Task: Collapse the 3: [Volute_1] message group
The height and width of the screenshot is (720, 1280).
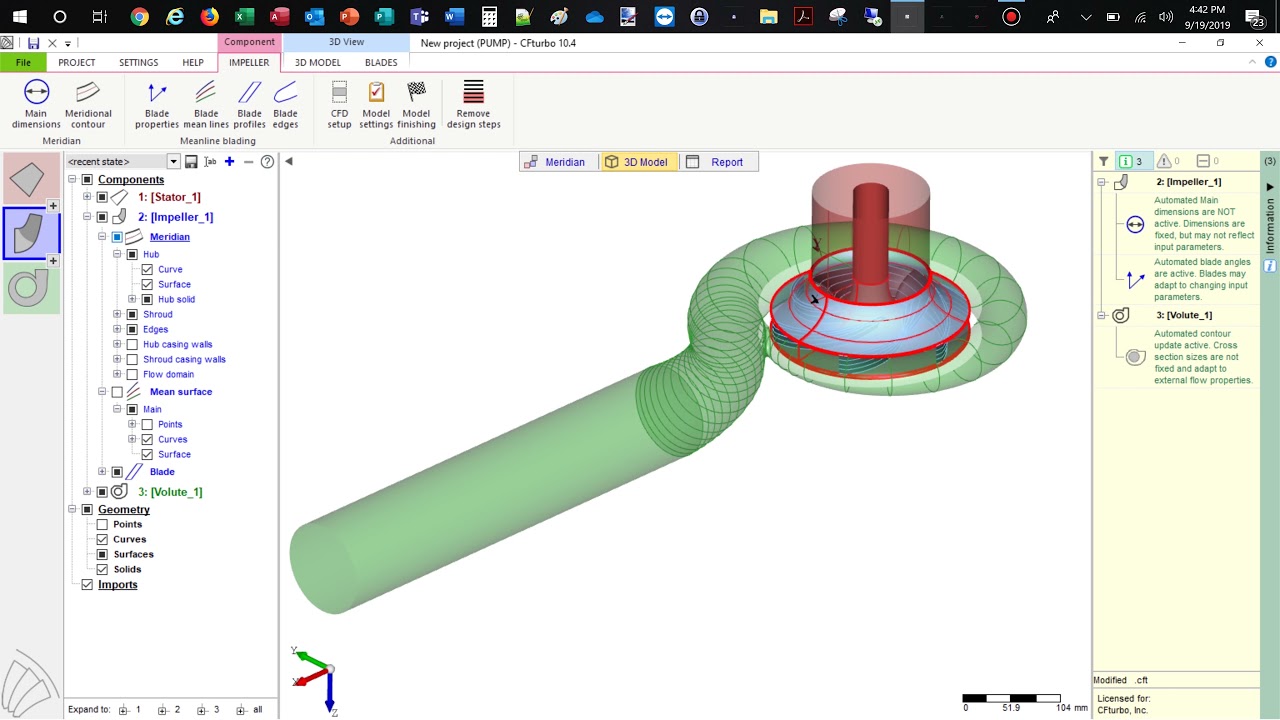Action: pos(1101,315)
